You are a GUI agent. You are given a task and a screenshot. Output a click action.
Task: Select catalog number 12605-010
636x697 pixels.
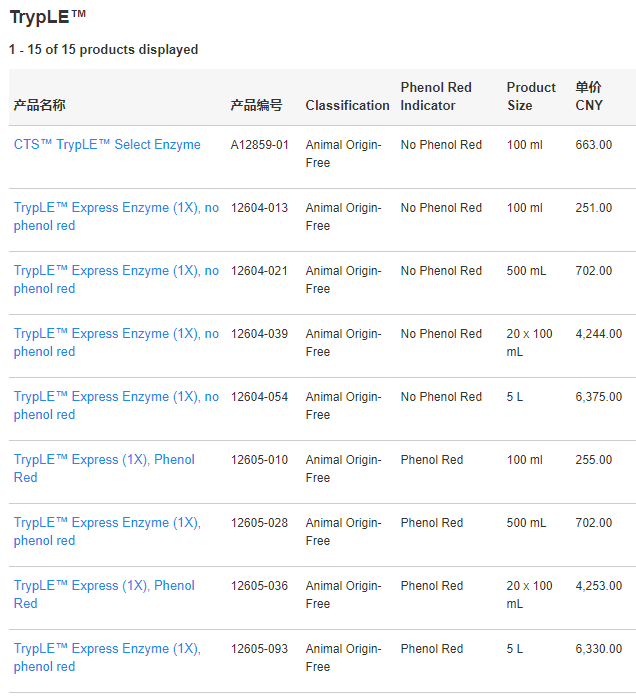click(259, 460)
